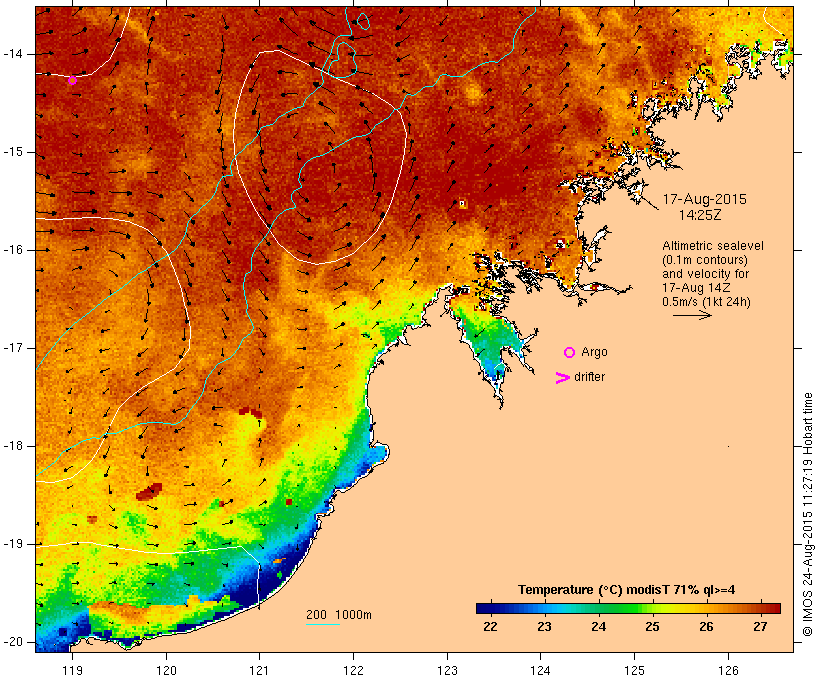820x680 pixels.
Task: Click the latitude axis label -19
Action: 13,544
